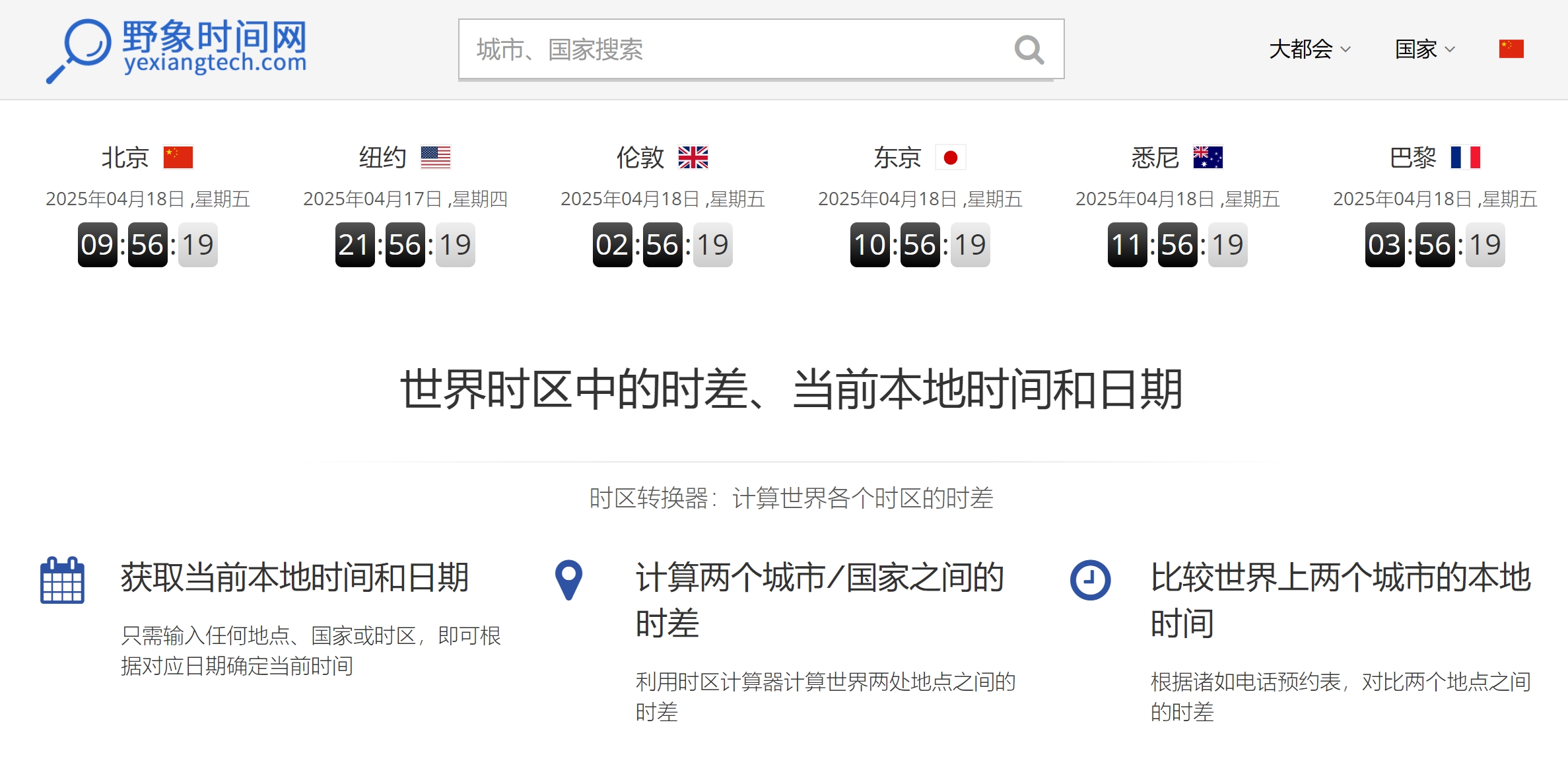Screen dimensions: 1568x770
Task: Click the London clock showing 02:56:19
Action: pos(663,245)
